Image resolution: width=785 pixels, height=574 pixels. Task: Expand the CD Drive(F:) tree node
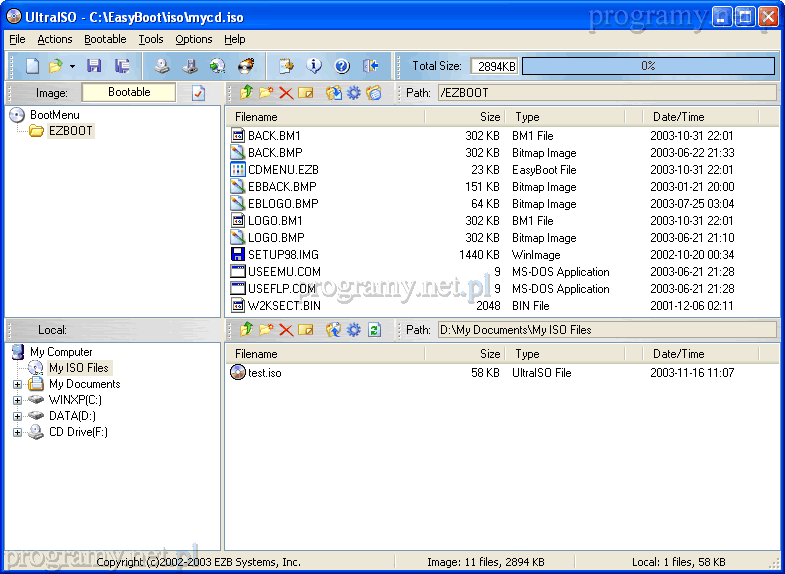coord(17,432)
